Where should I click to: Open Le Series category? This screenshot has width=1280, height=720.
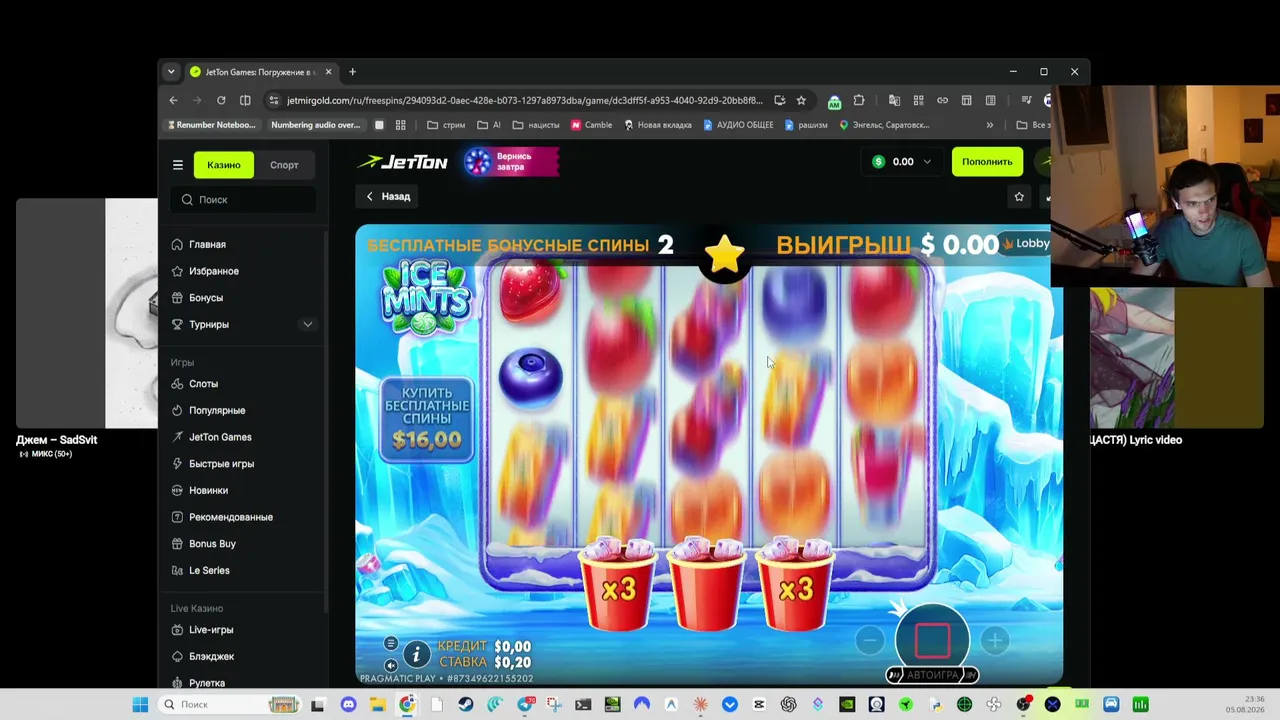209,571
